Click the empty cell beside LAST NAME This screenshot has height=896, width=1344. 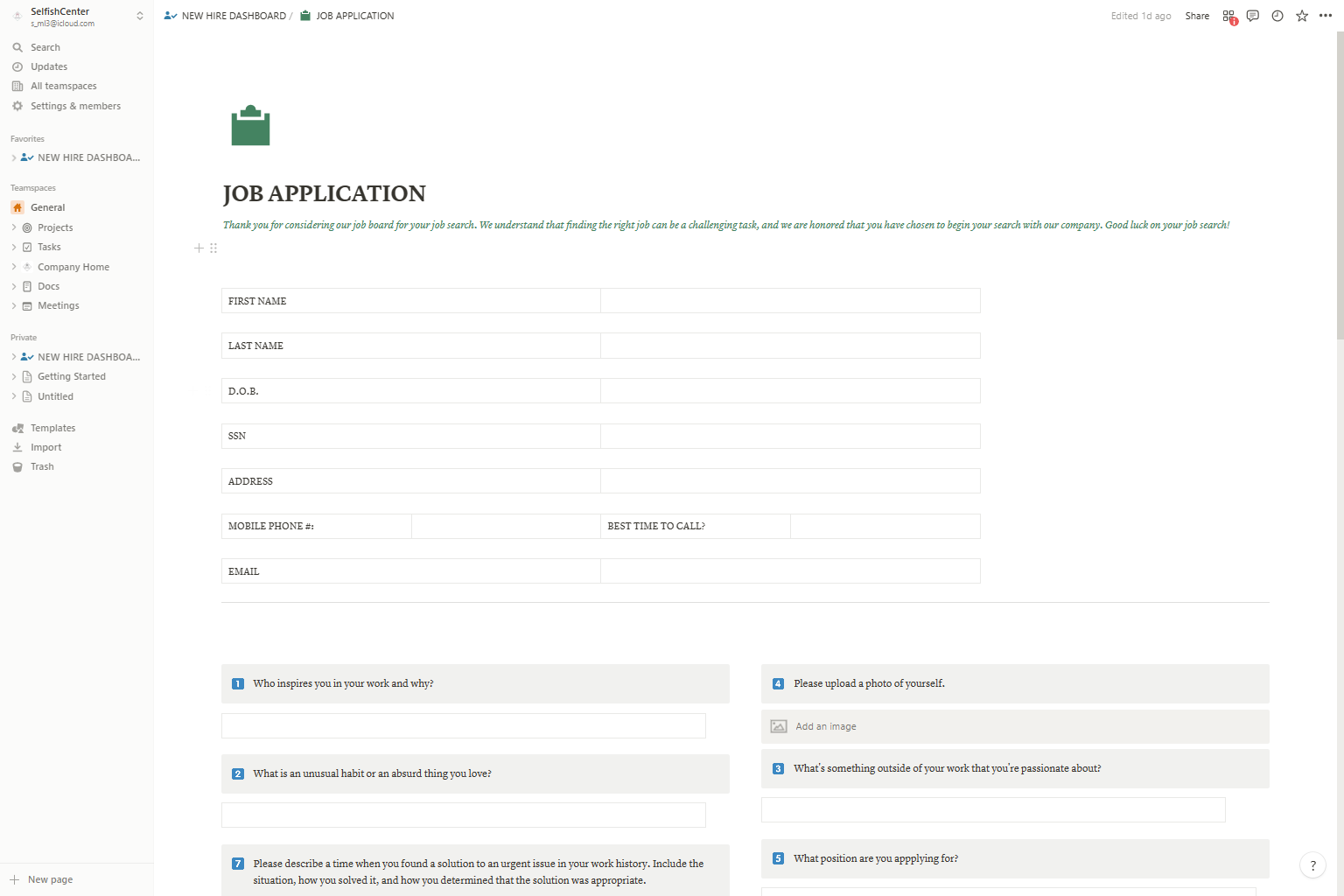[790, 346]
